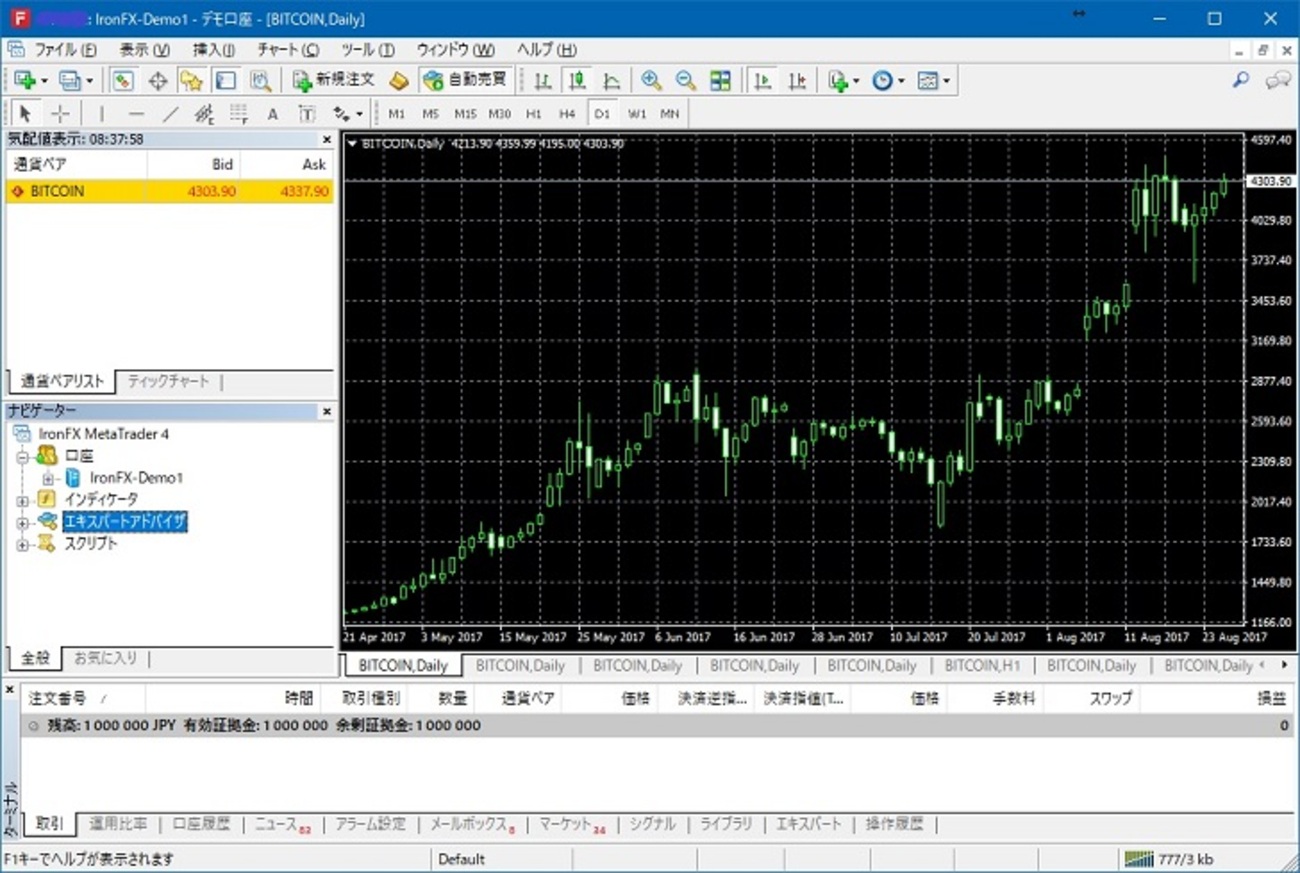Open the チャート menu

pyautogui.click(x=288, y=50)
